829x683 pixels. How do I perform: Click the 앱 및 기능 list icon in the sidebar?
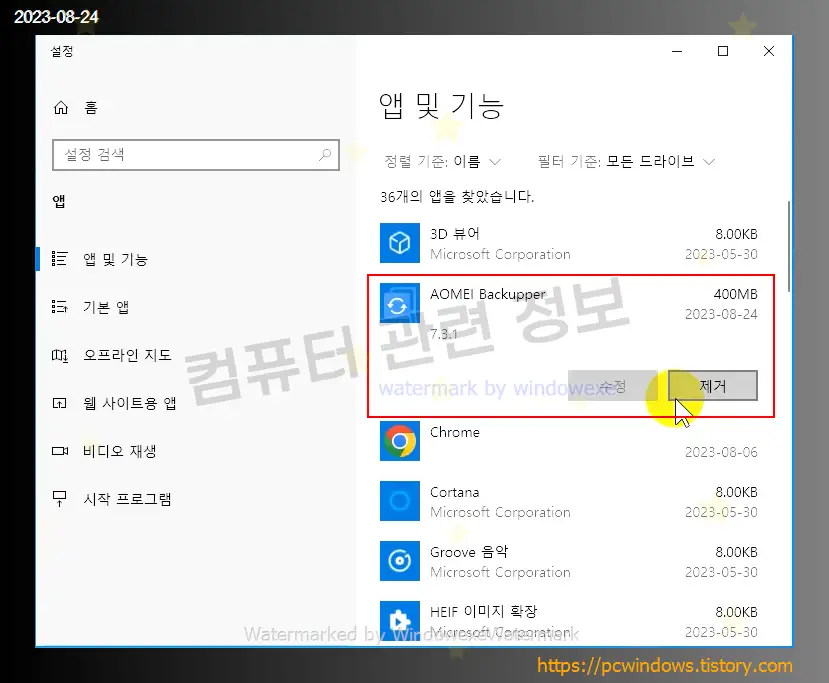tap(59, 259)
